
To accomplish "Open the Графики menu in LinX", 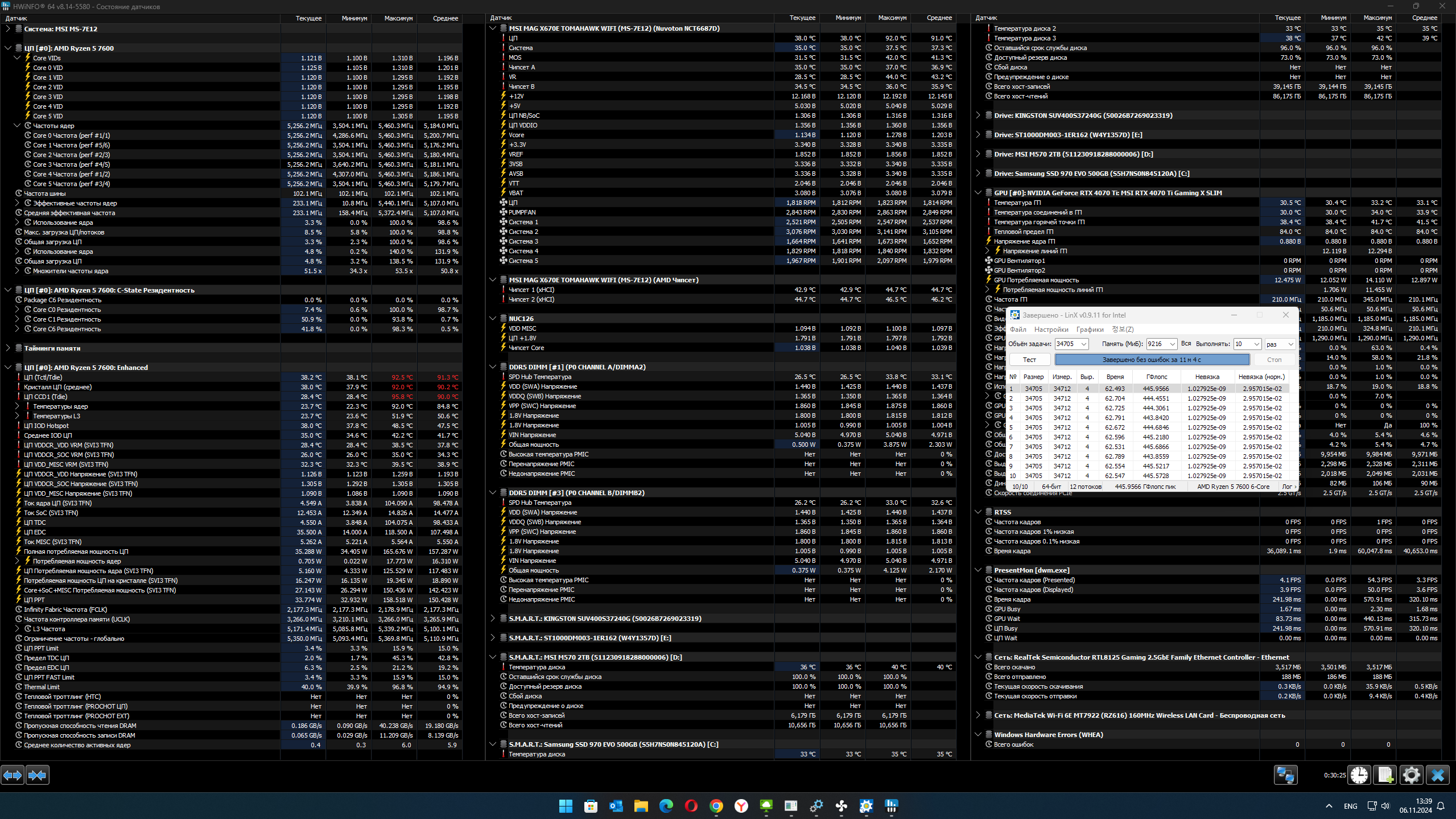I will tap(1090, 330).
